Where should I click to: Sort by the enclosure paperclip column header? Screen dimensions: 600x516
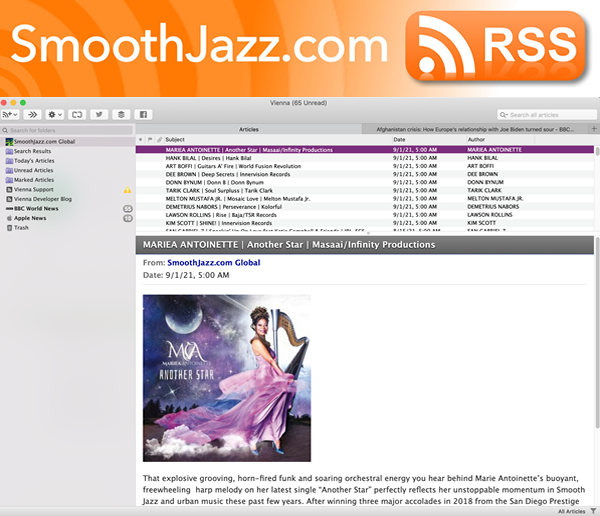160,140
